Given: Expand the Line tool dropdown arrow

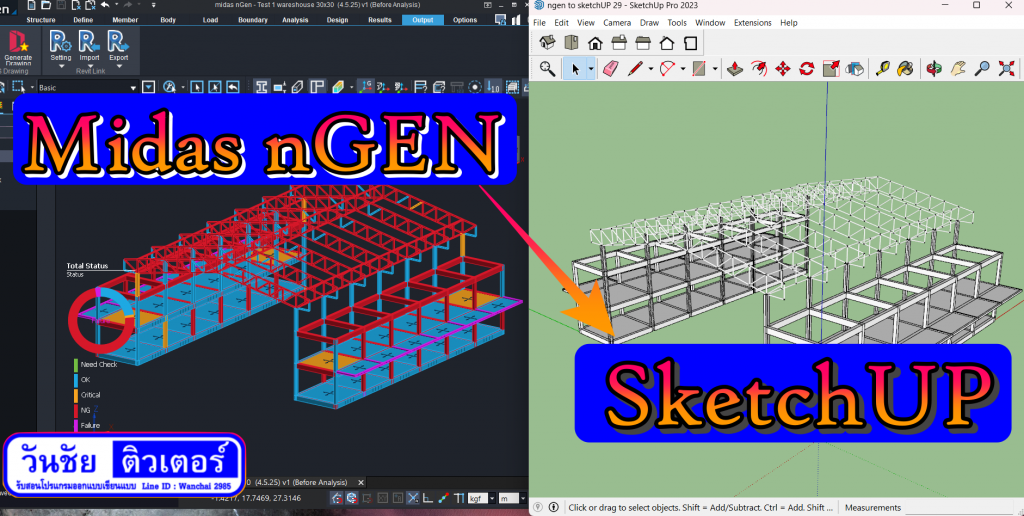Looking at the screenshot, I should pos(651,69).
